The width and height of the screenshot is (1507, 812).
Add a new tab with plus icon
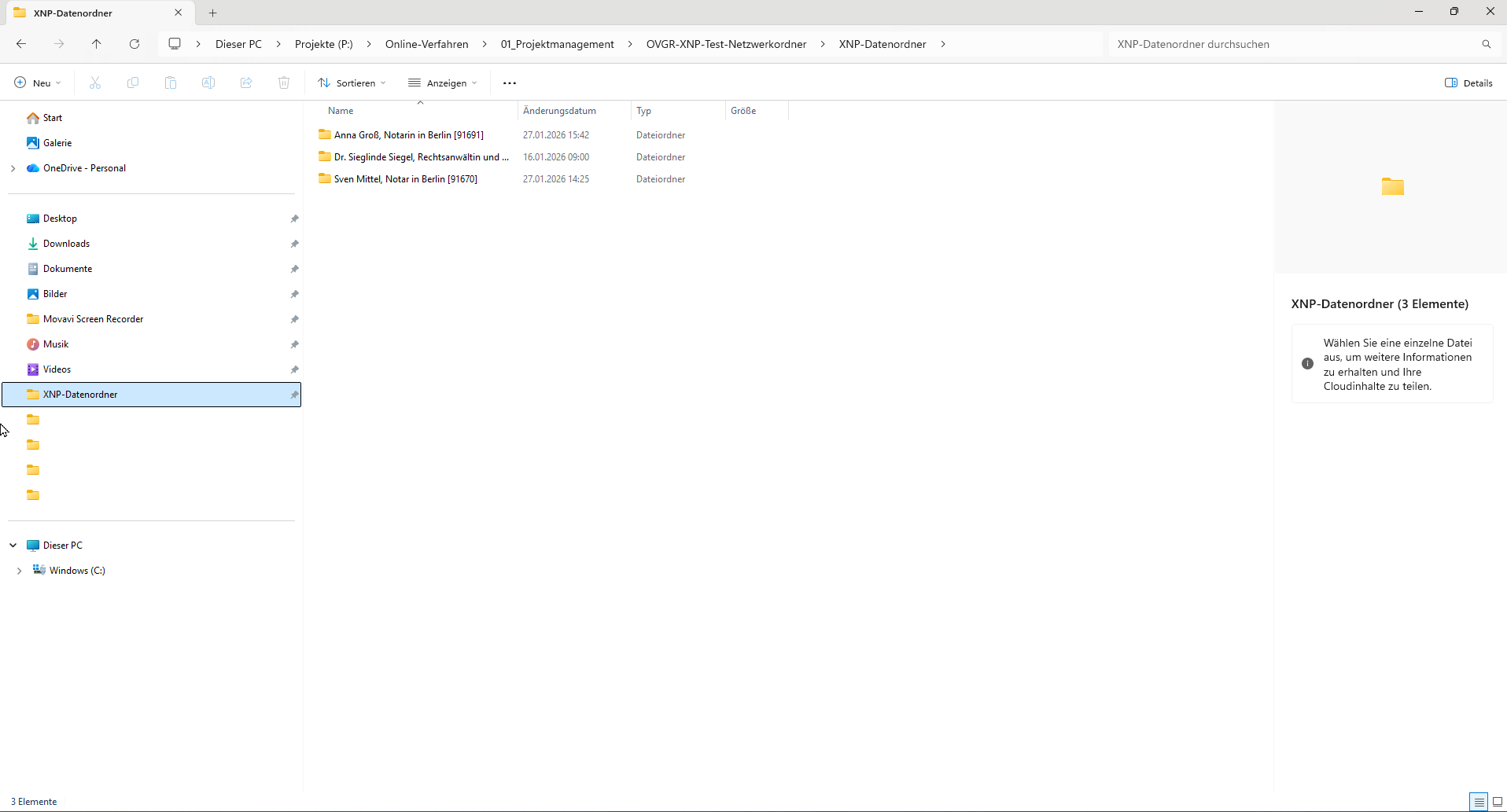pos(213,13)
